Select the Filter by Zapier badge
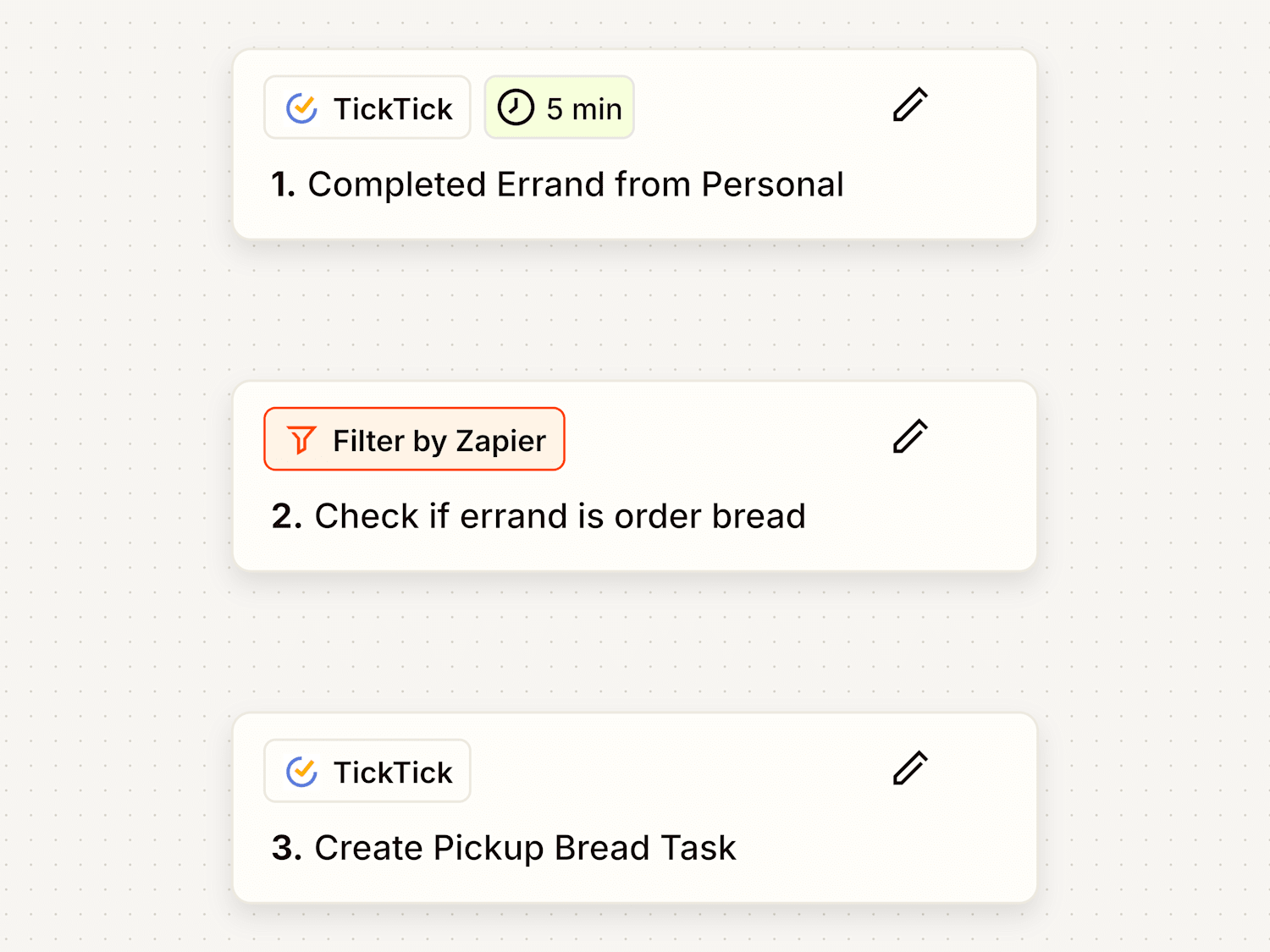The width and height of the screenshot is (1270, 952). coord(414,439)
